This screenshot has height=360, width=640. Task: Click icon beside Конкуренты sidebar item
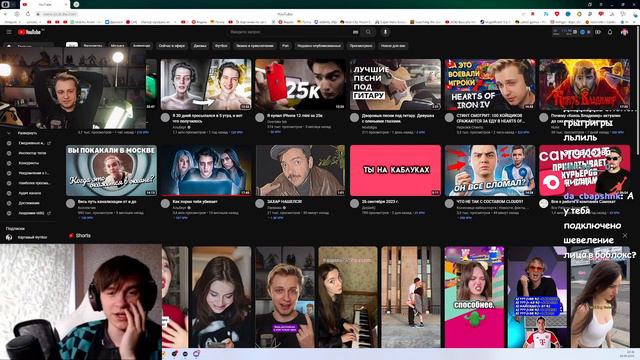[9, 163]
